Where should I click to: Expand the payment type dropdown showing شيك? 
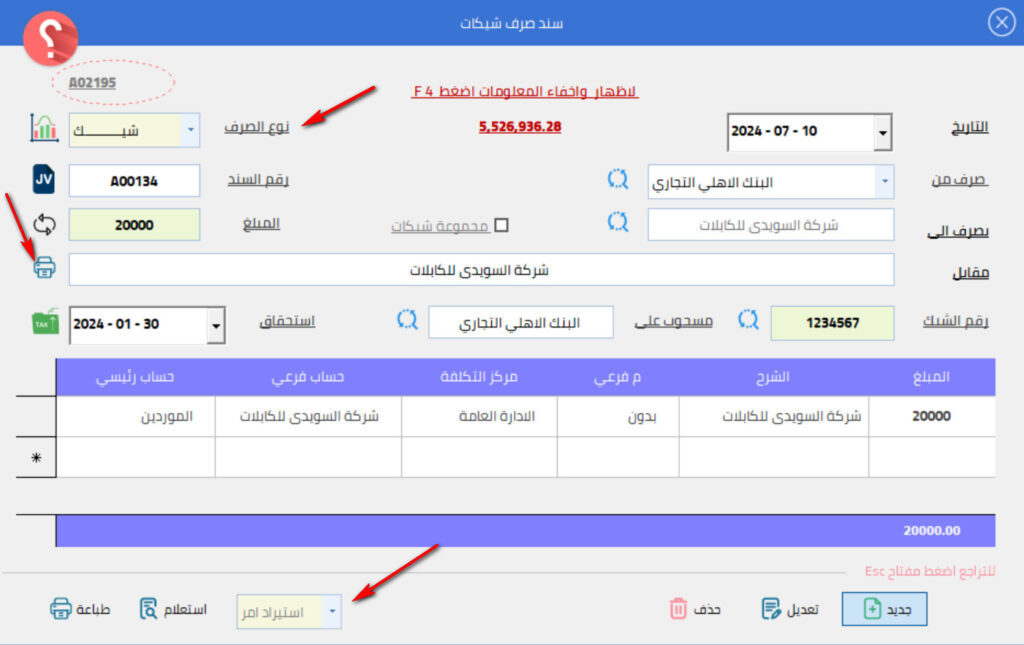coord(190,129)
